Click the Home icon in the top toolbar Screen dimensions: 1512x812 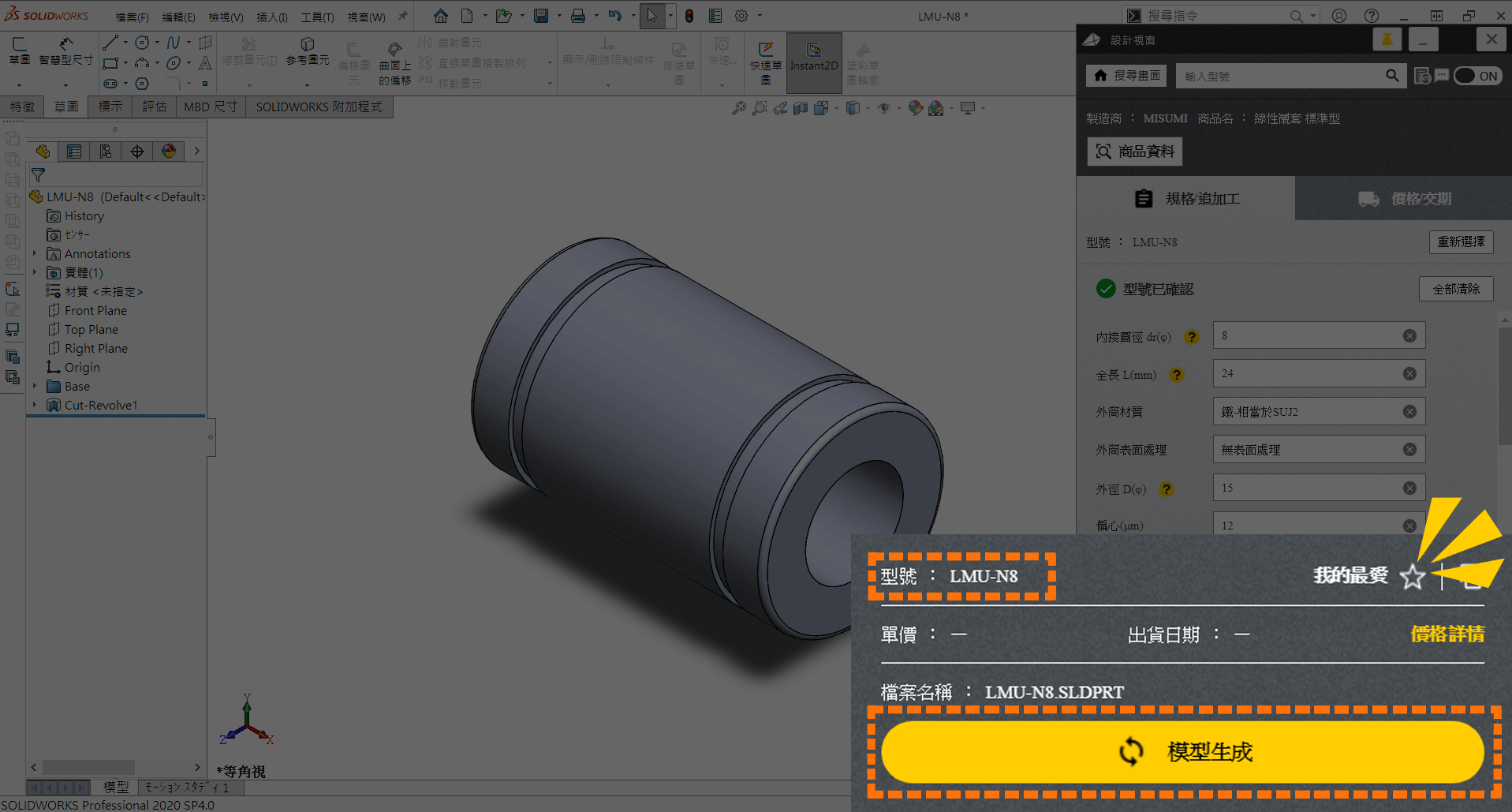click(x=441, y=16)
